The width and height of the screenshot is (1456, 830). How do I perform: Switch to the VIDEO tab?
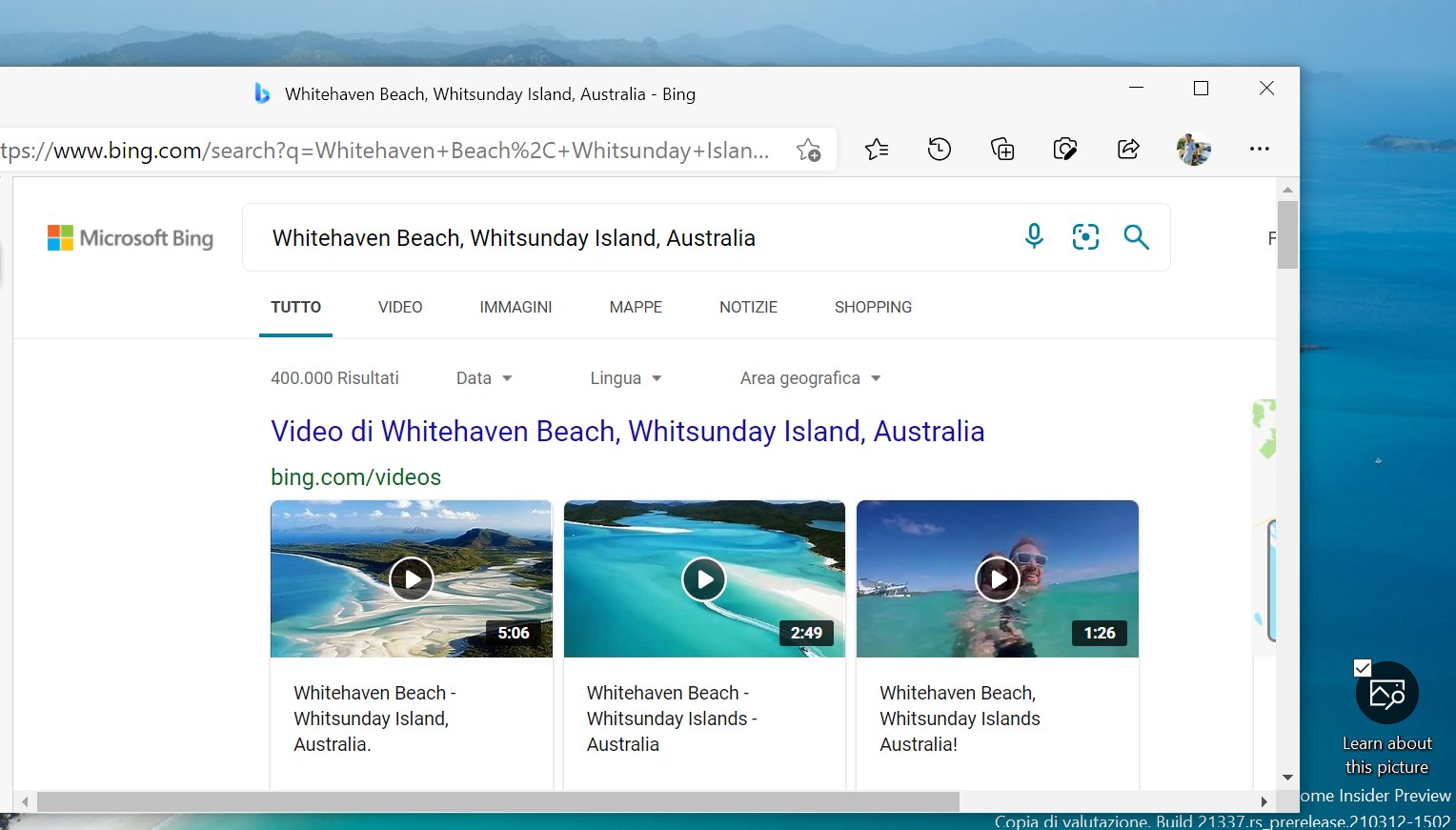pyautogui.click(x=400, y=307)
